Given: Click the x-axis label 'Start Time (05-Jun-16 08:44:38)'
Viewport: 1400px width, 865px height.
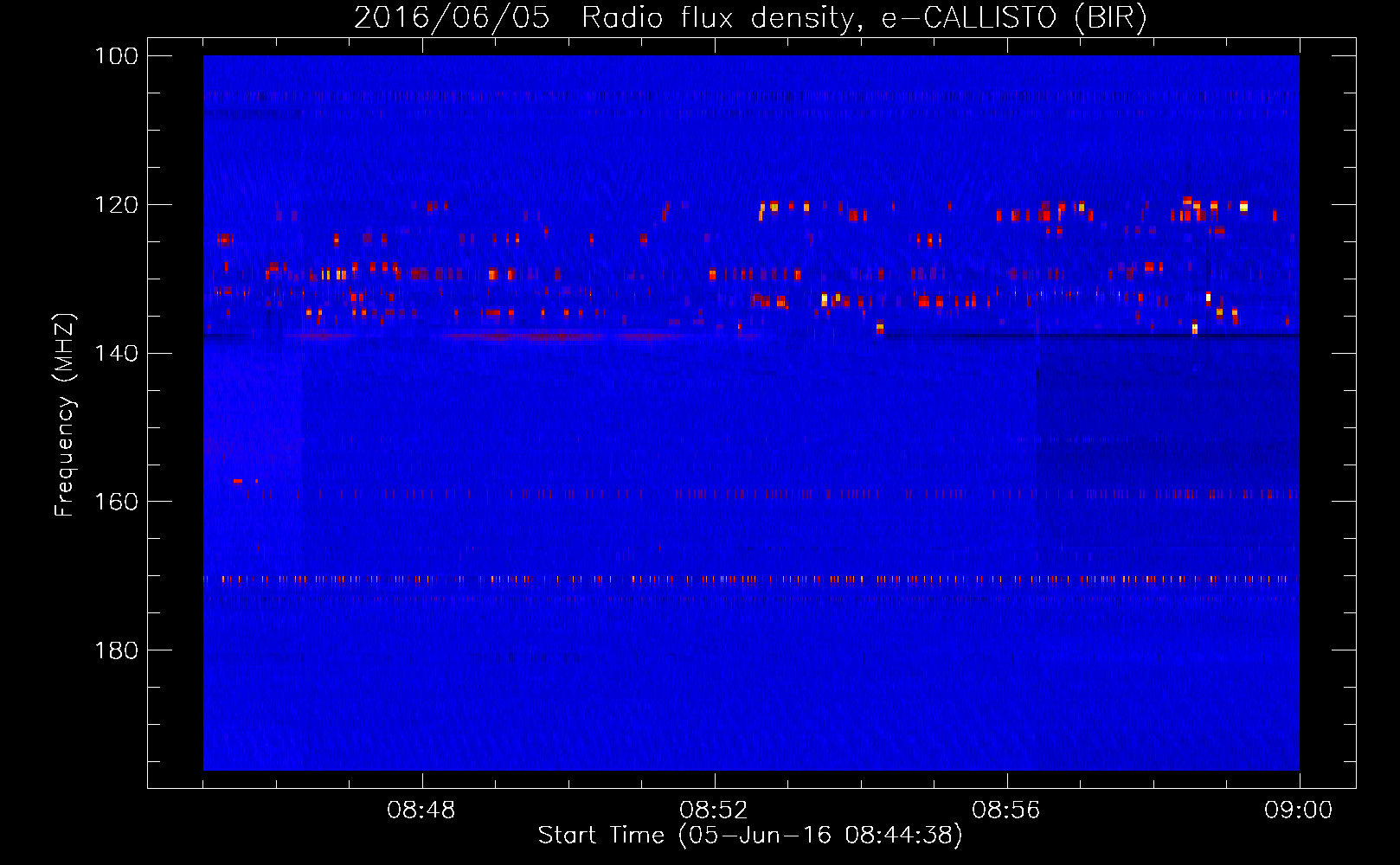Looking at the screenshot, I should click(x=750, y=836).
